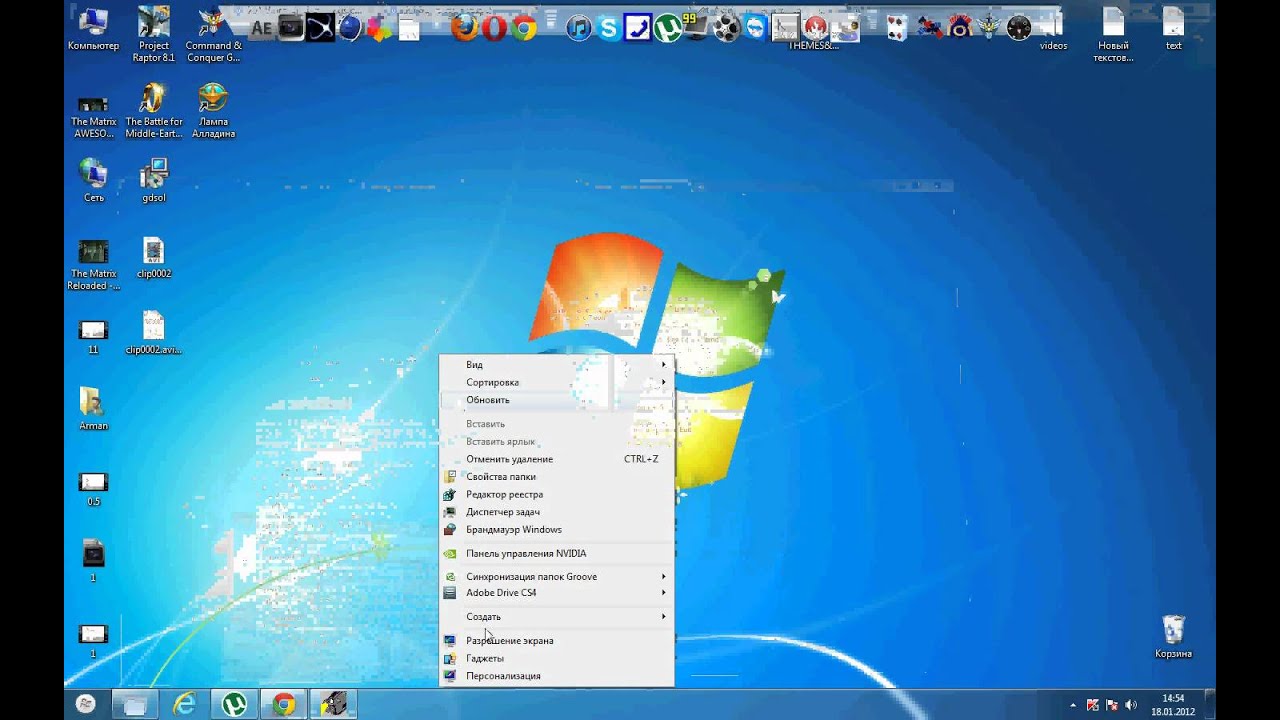Expand the Adobe Drive CS4 submenu
Image resolution: width=1280 pixels, height=720 pixels.
[x=557, y=593]
